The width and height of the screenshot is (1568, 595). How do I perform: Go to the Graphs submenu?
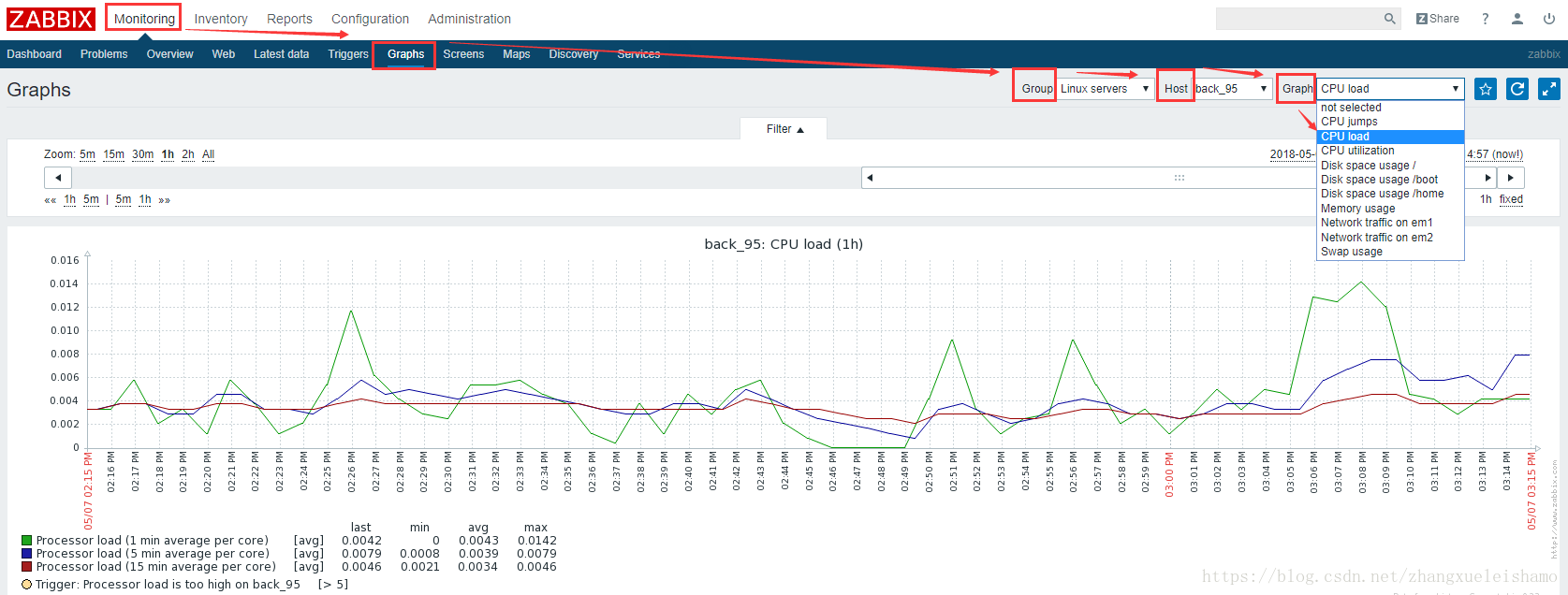[405, 54]
